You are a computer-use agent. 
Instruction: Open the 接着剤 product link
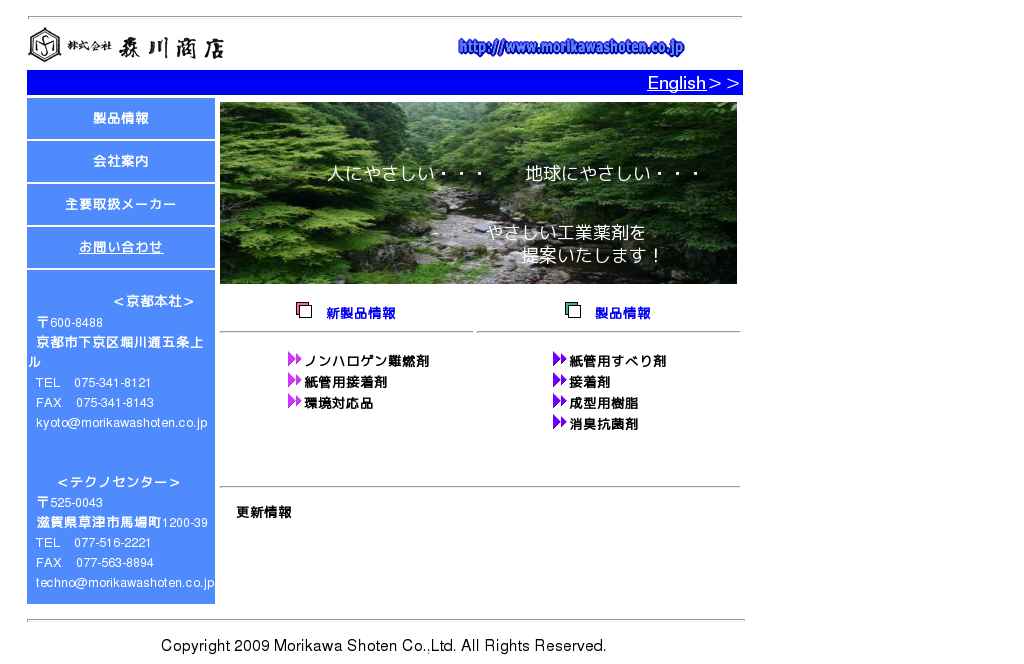[589, 382]
